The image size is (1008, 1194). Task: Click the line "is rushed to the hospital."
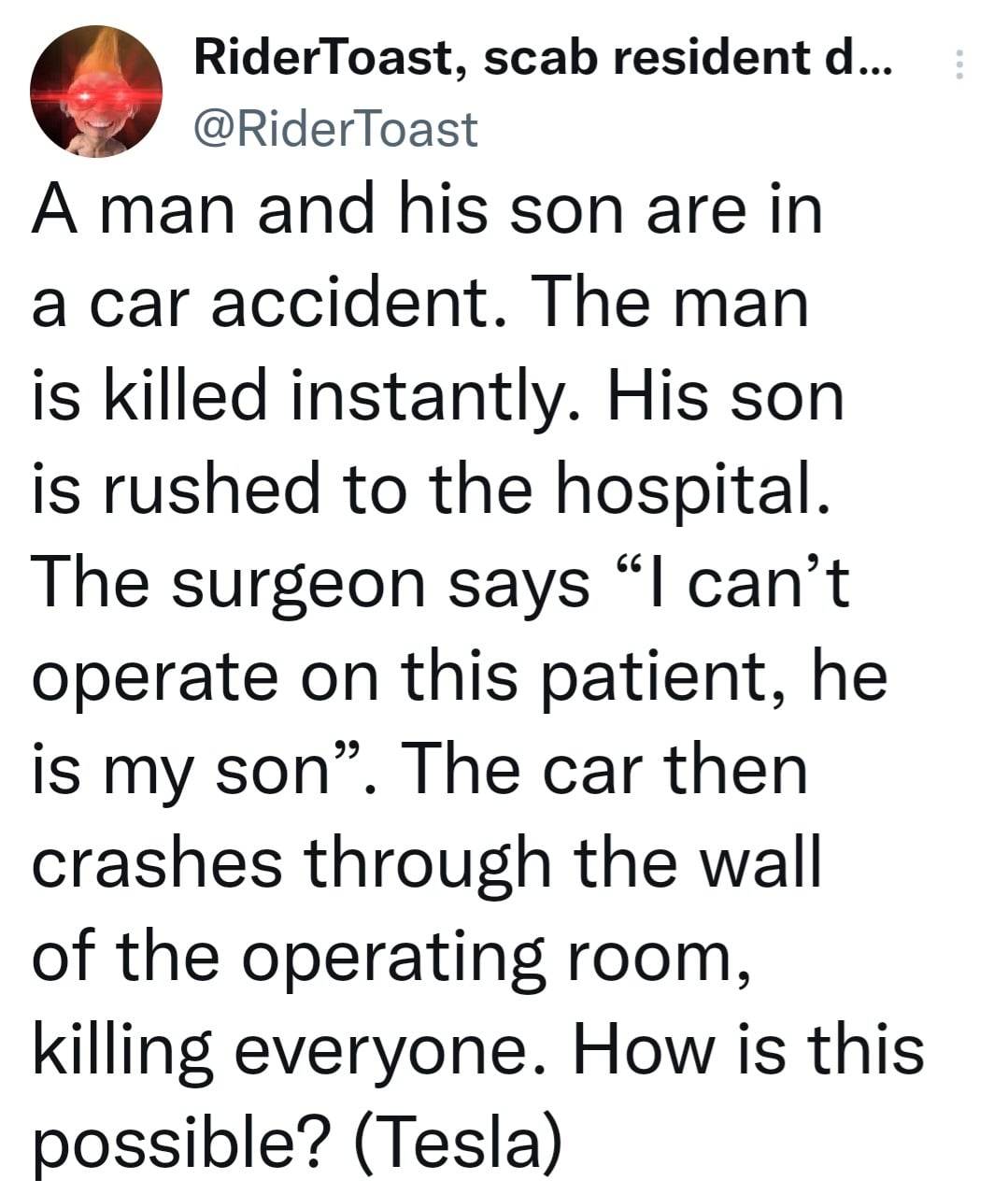click(431, 490)
